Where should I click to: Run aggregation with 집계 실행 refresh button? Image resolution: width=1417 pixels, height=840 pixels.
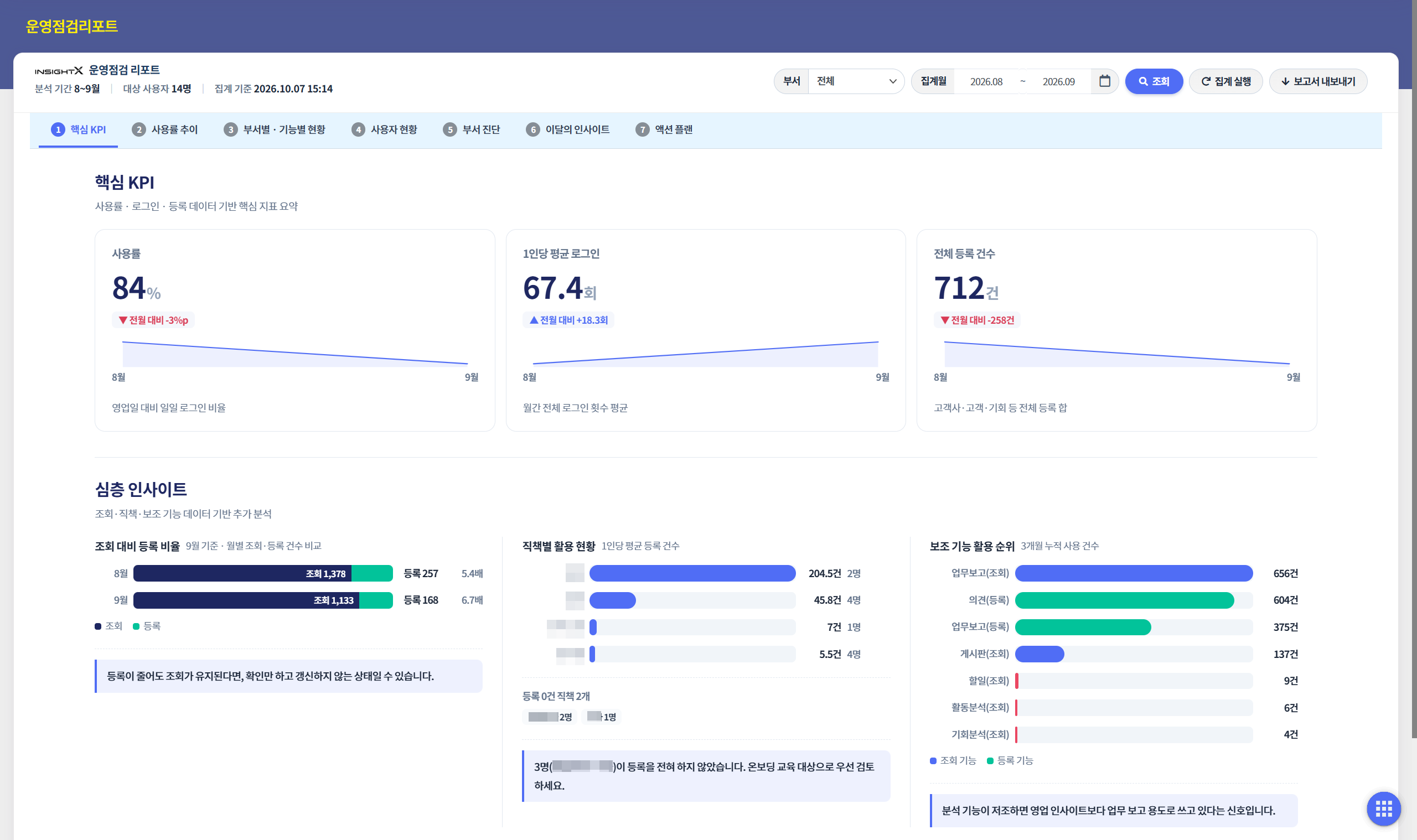click(1225, 81)
